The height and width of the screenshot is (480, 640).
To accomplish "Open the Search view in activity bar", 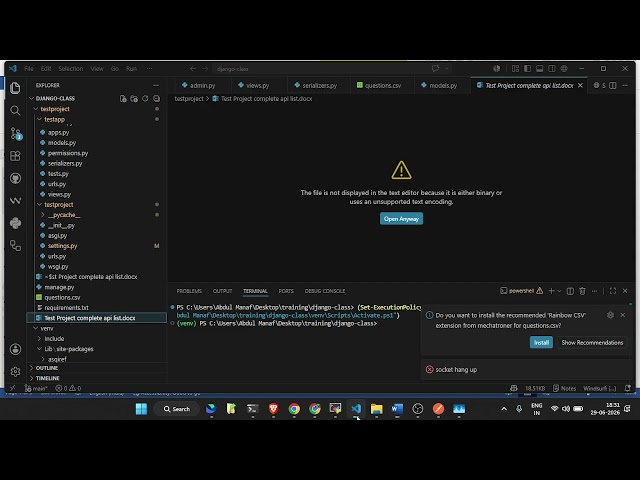I will click(15, 110).
